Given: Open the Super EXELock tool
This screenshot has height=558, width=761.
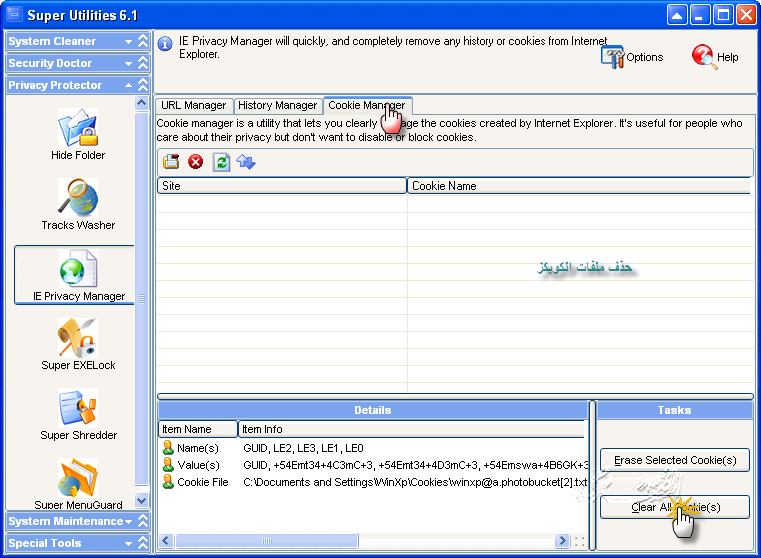Looking at the screenshot, I should pos(78,338).
